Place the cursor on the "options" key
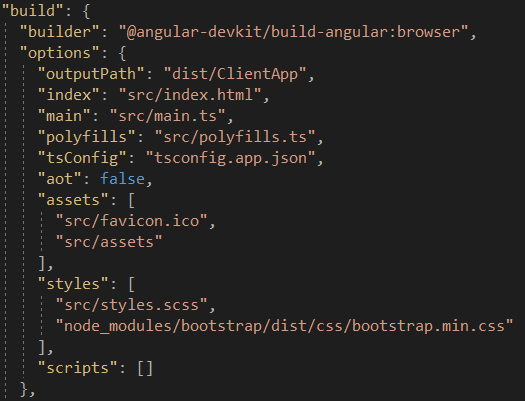The height and width of the screenshot is (401, 525). 60,53
